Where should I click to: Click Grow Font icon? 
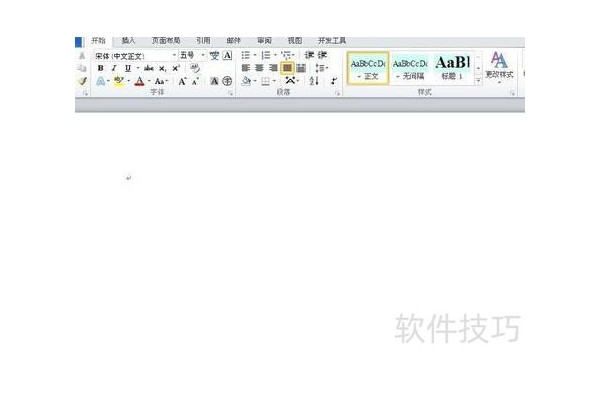[x=182, y=81]
